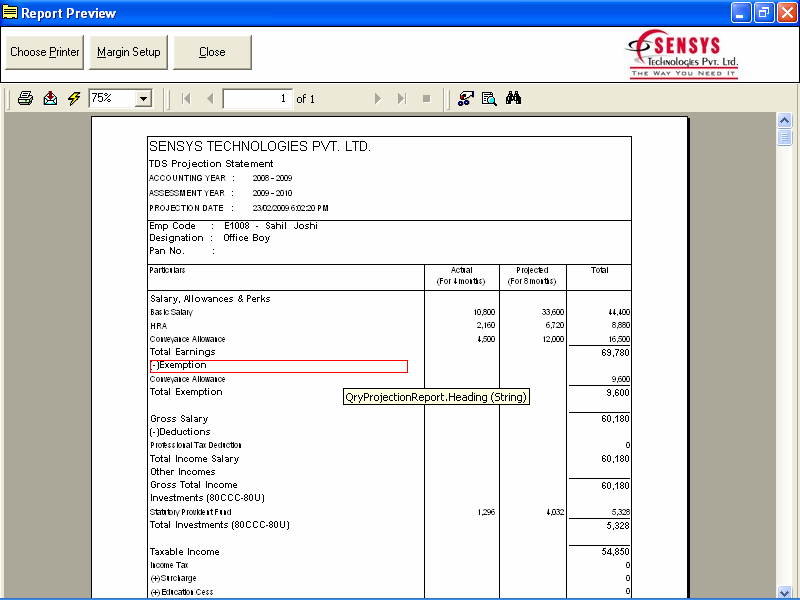Click the vertical scrollbar thumb
This screenshot has height=600, width=800.
coord(784,137)
